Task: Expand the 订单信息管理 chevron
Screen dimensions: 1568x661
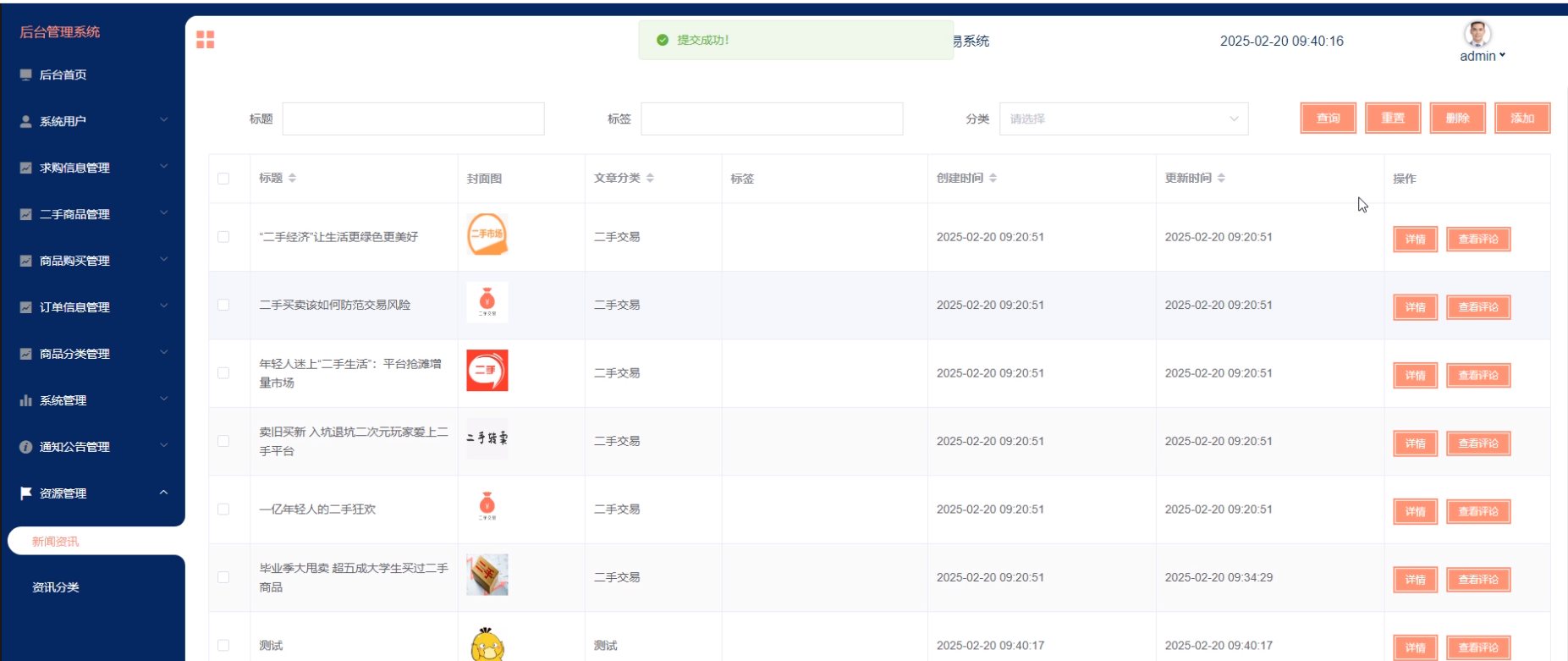Action: (163, 306)
